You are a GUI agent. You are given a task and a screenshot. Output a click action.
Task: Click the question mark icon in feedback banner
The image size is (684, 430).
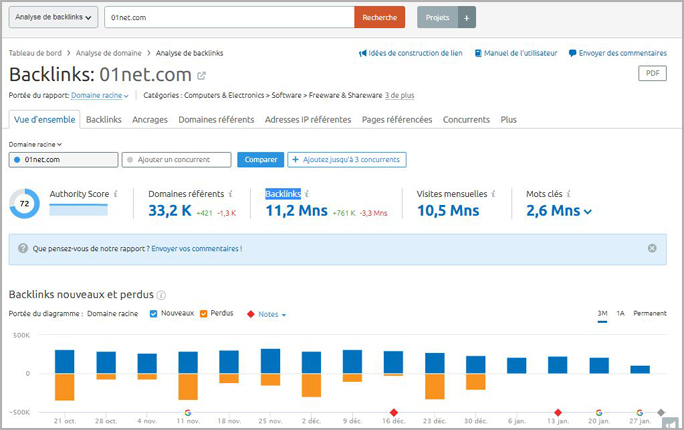(23, 248)
